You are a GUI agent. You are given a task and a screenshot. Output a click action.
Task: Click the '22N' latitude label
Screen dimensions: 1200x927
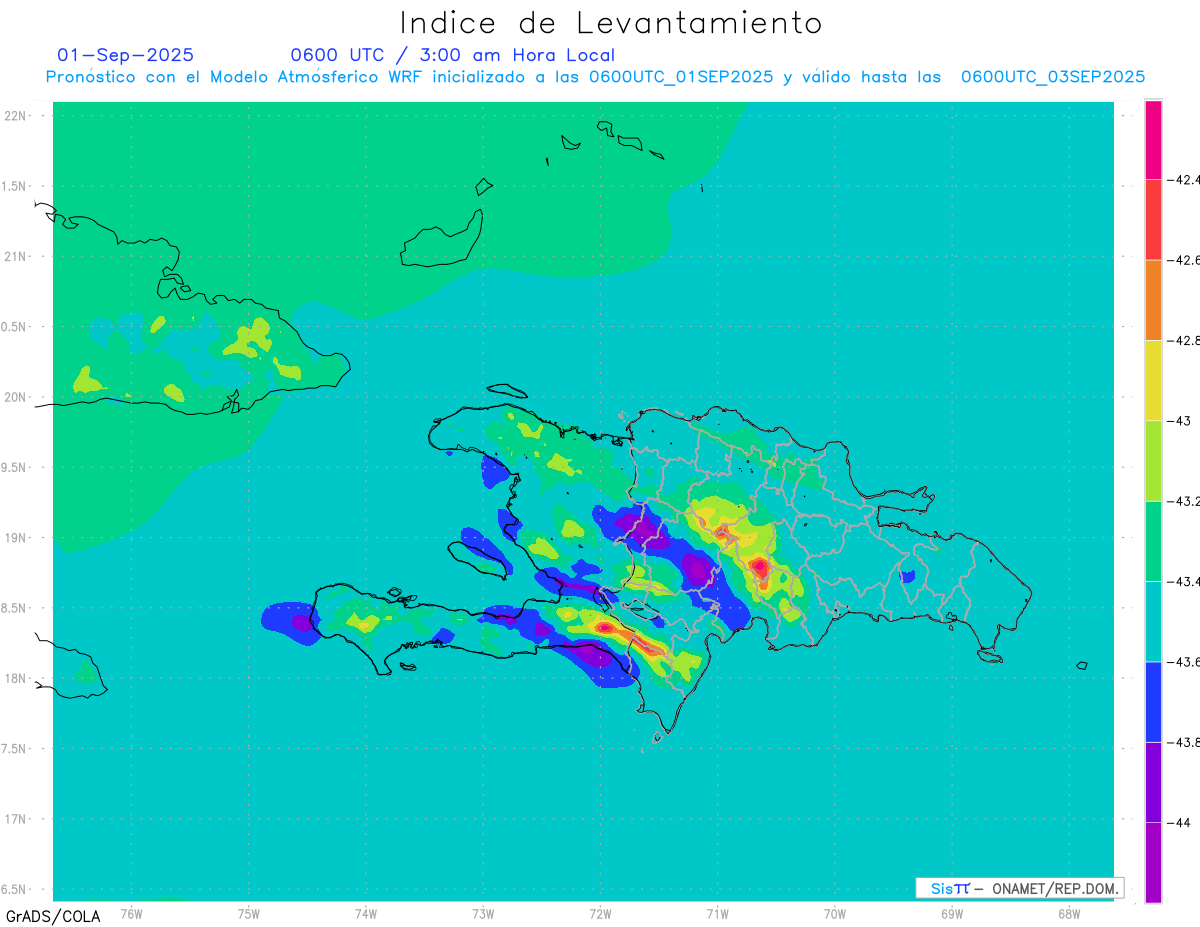(x=16, y=116)
